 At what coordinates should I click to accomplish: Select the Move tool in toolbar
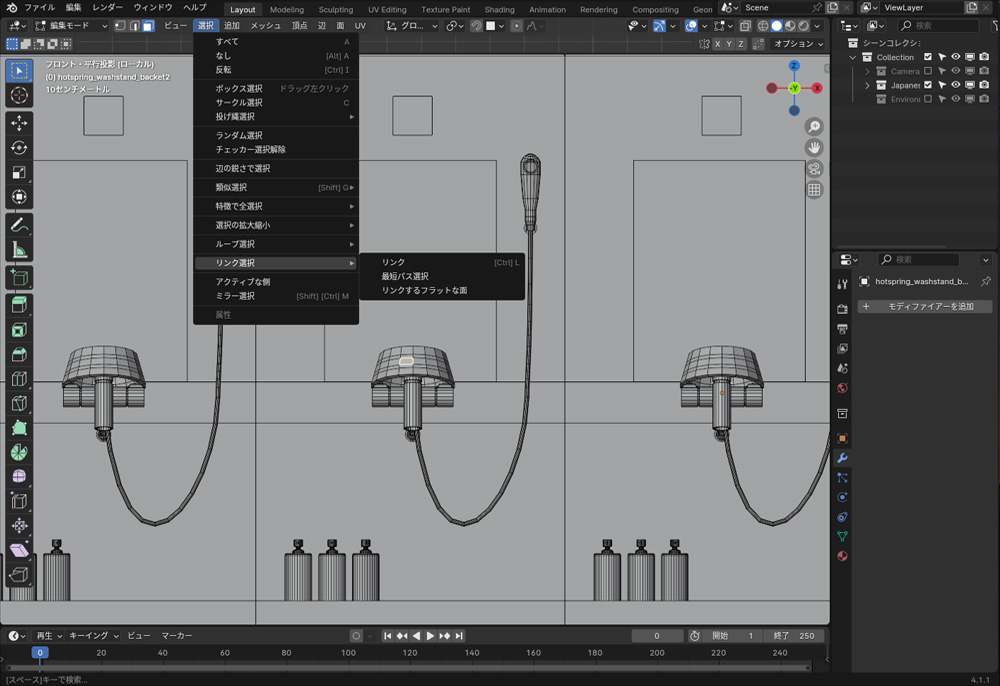(19, 122)
